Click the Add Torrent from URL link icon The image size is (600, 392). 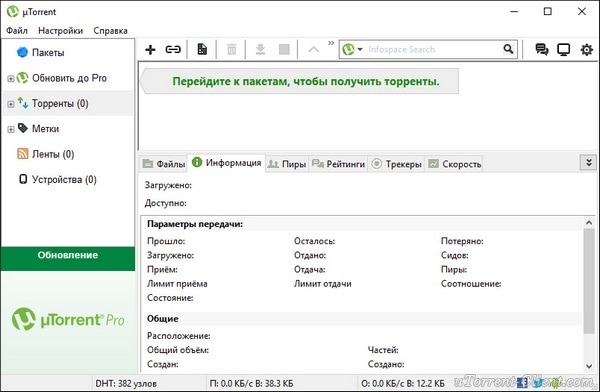[173, 49]
